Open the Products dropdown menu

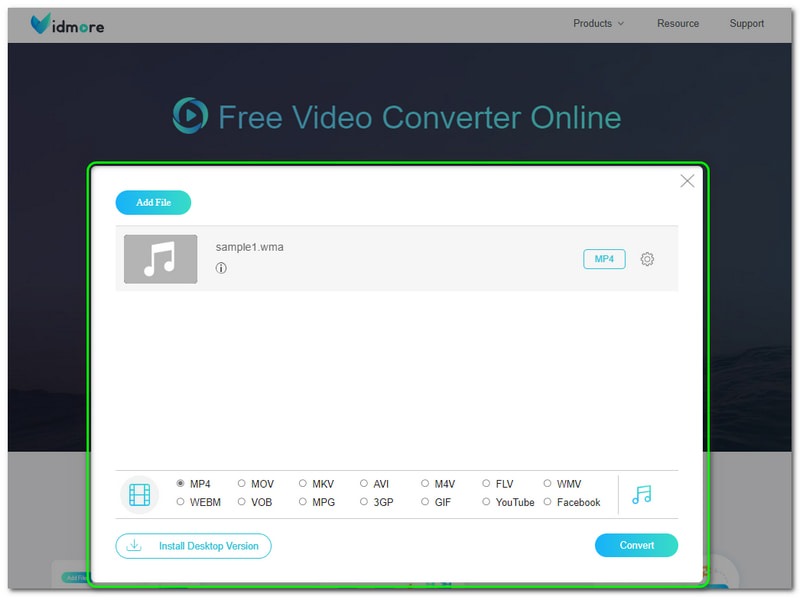click(x=597, y=23)
